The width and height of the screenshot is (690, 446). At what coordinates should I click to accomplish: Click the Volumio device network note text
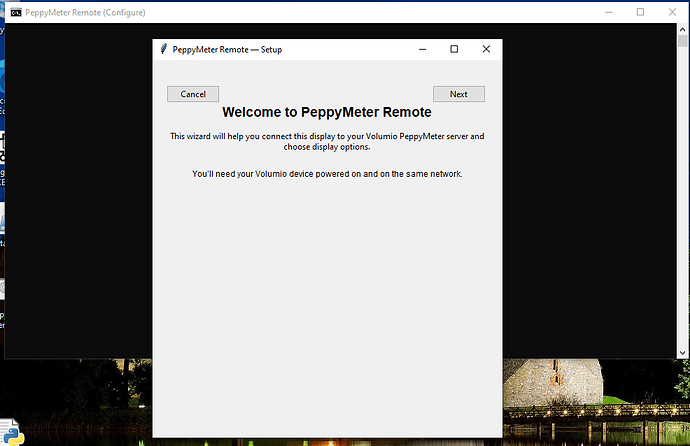coord(326,174)
